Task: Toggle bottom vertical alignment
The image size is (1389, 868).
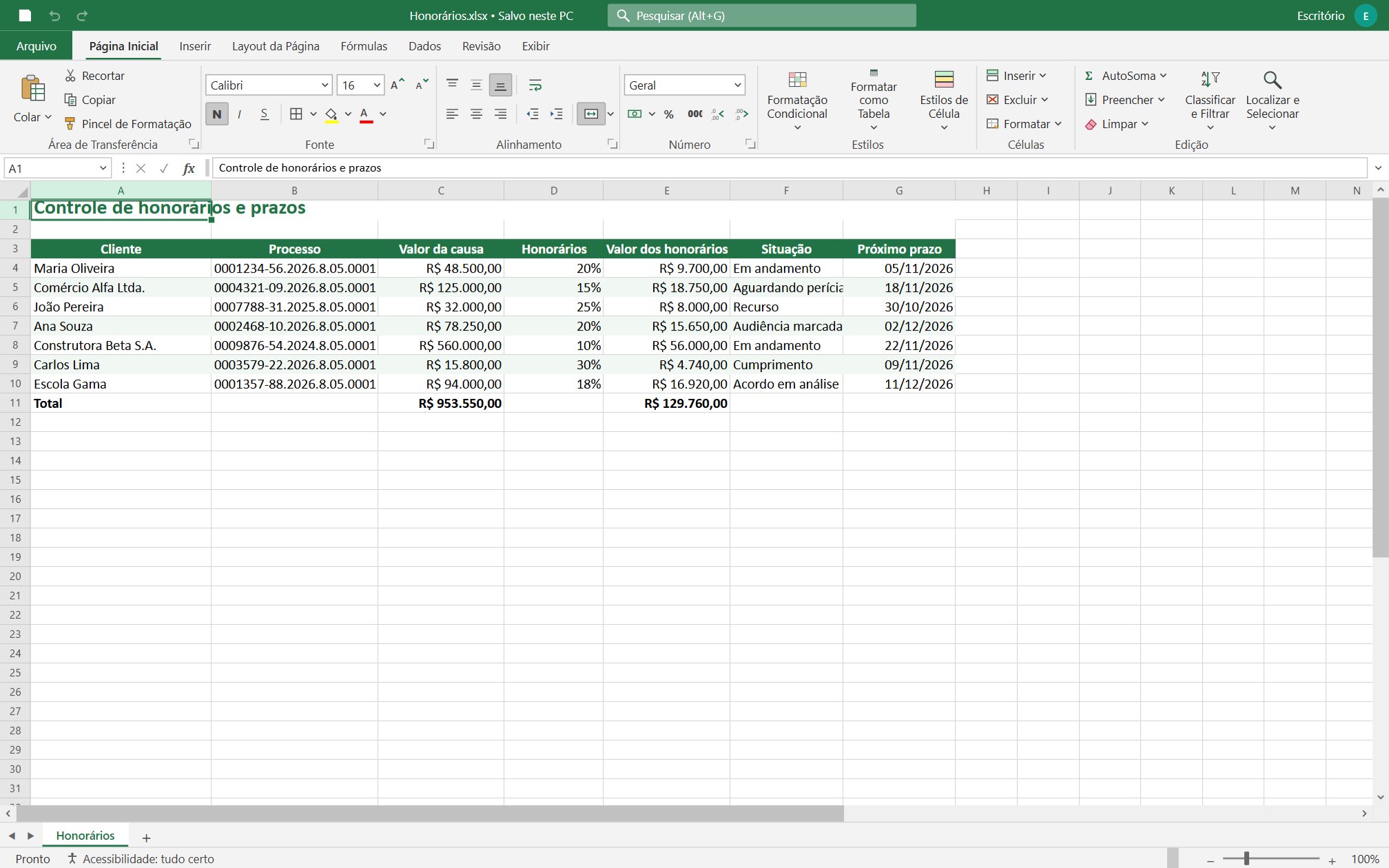Action: point(500,85)
